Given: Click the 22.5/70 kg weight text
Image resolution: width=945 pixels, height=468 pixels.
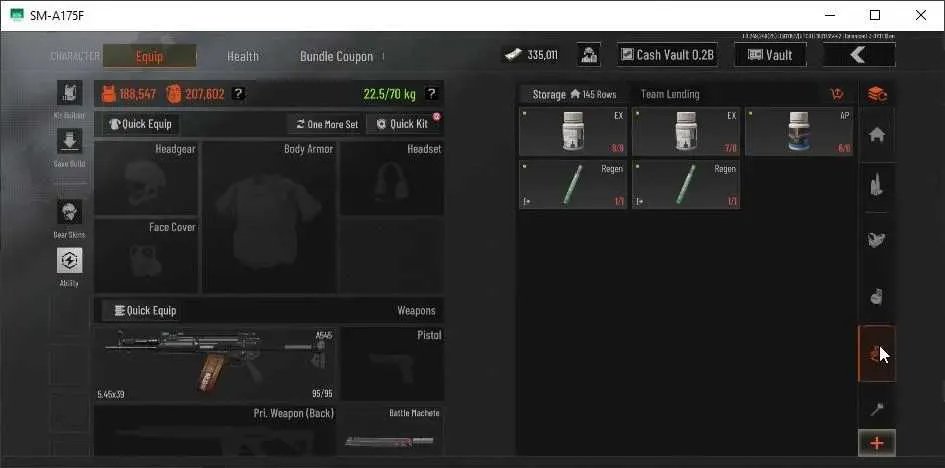Looking at the screenshot, I should (389, 94).
